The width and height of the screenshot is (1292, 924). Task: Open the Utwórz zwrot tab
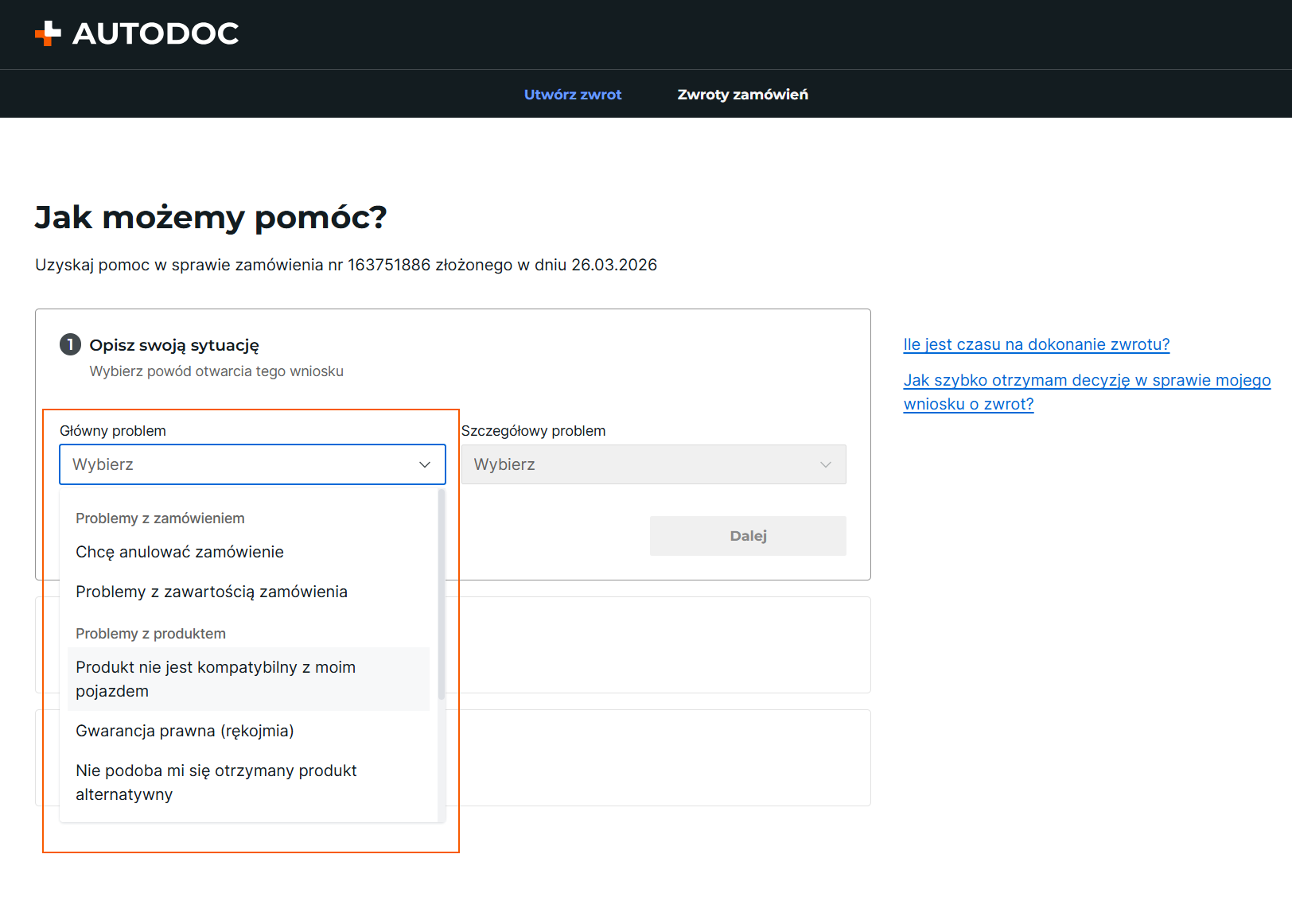[x=573, y=95]
